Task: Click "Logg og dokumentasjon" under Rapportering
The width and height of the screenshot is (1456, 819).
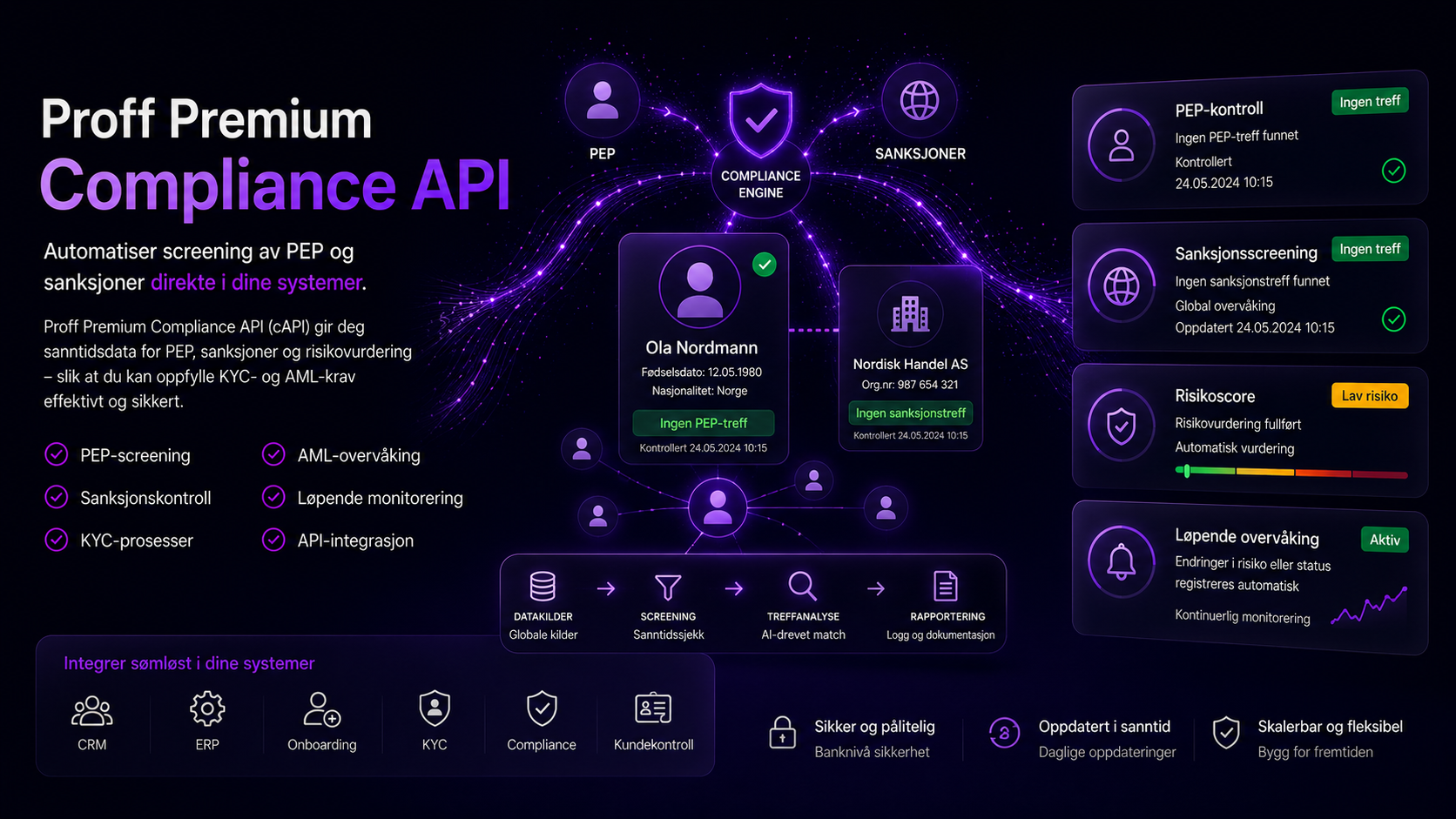Action: click(940, 635)
